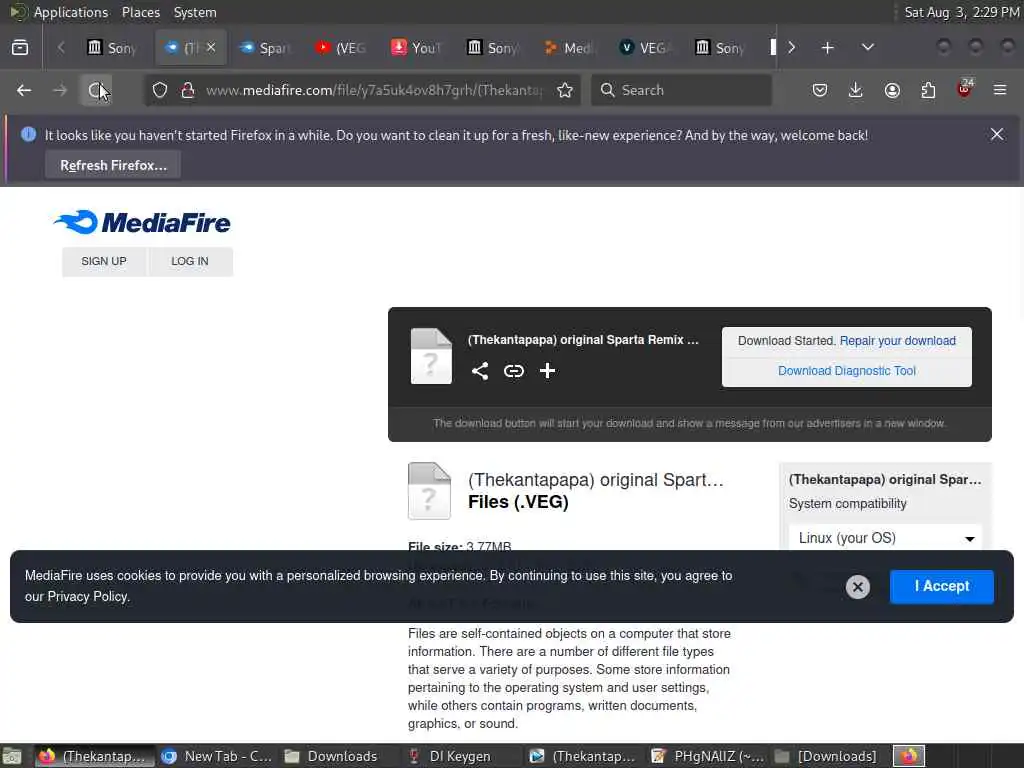Open the Downloads panel arrow icon
The image size is (1024, 768).
click(x=856, y=90)
